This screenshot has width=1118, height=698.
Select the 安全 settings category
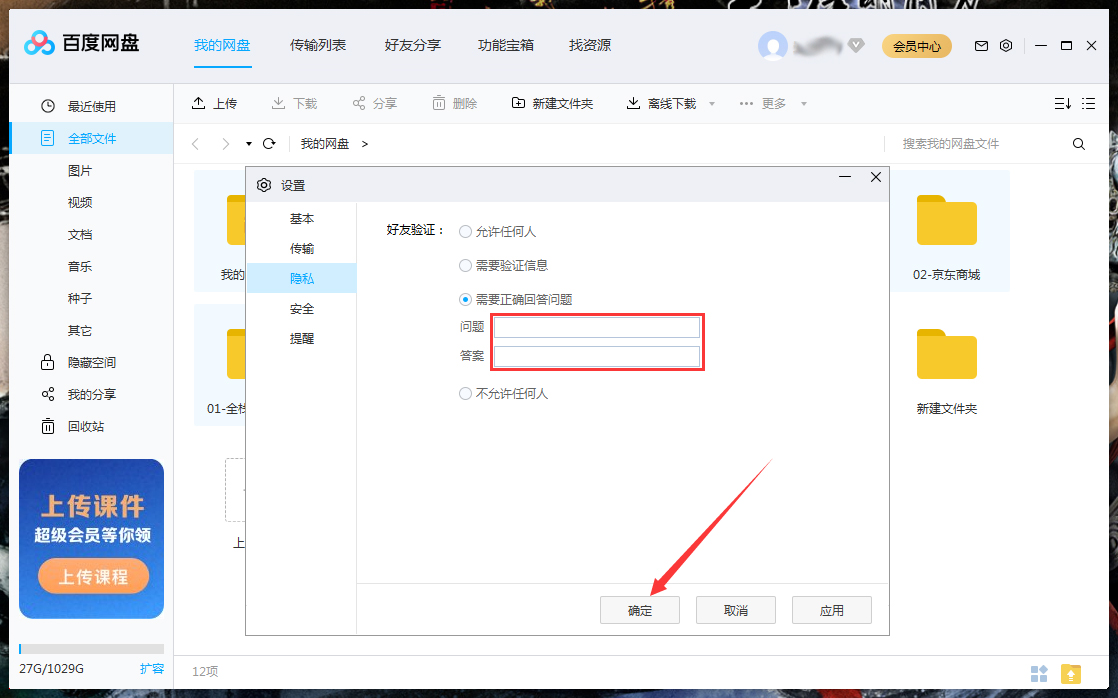(302, 308)
